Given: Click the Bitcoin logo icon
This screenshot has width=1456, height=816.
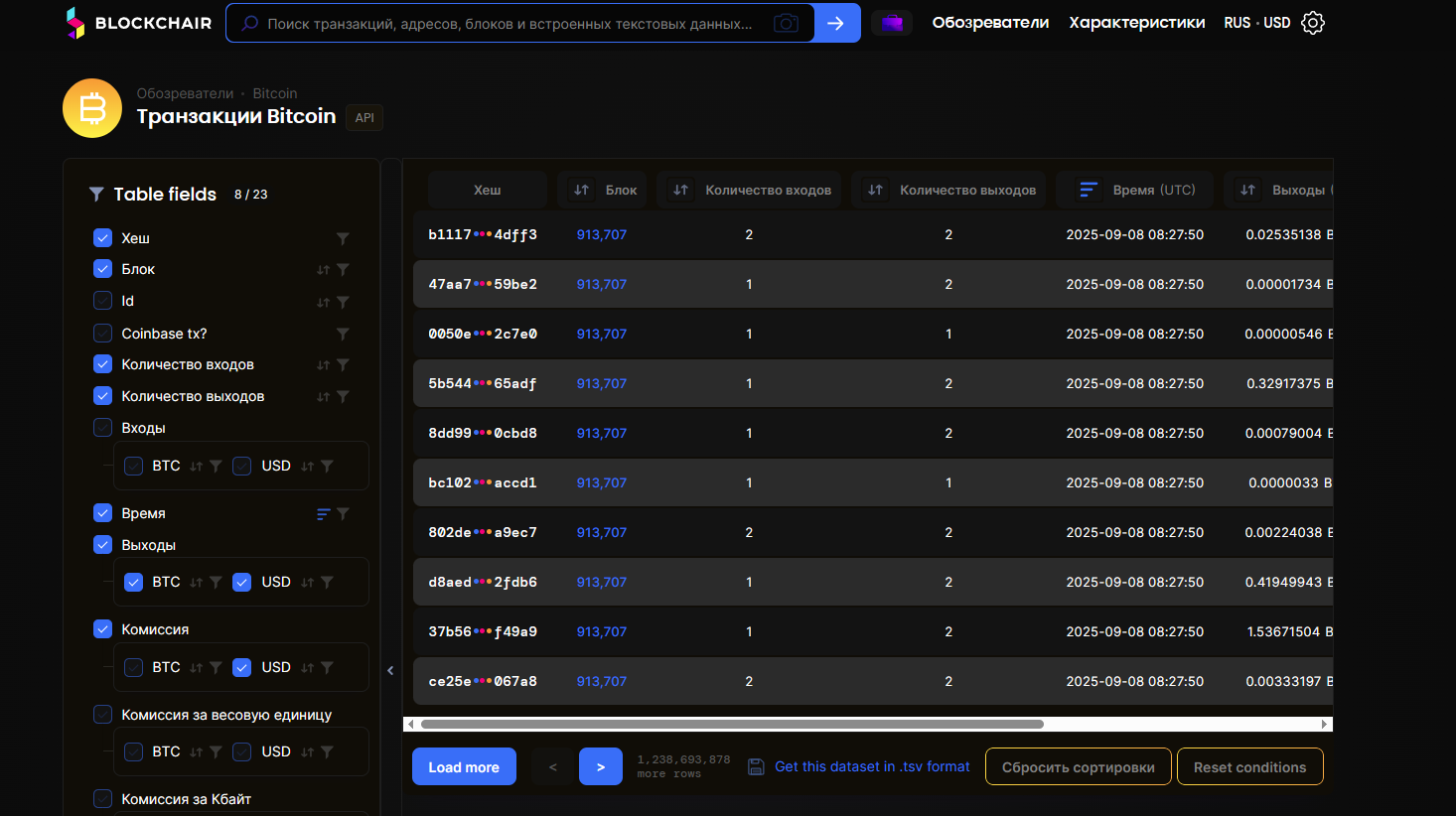Looking at the screenshot, I should tap(92, 108).
